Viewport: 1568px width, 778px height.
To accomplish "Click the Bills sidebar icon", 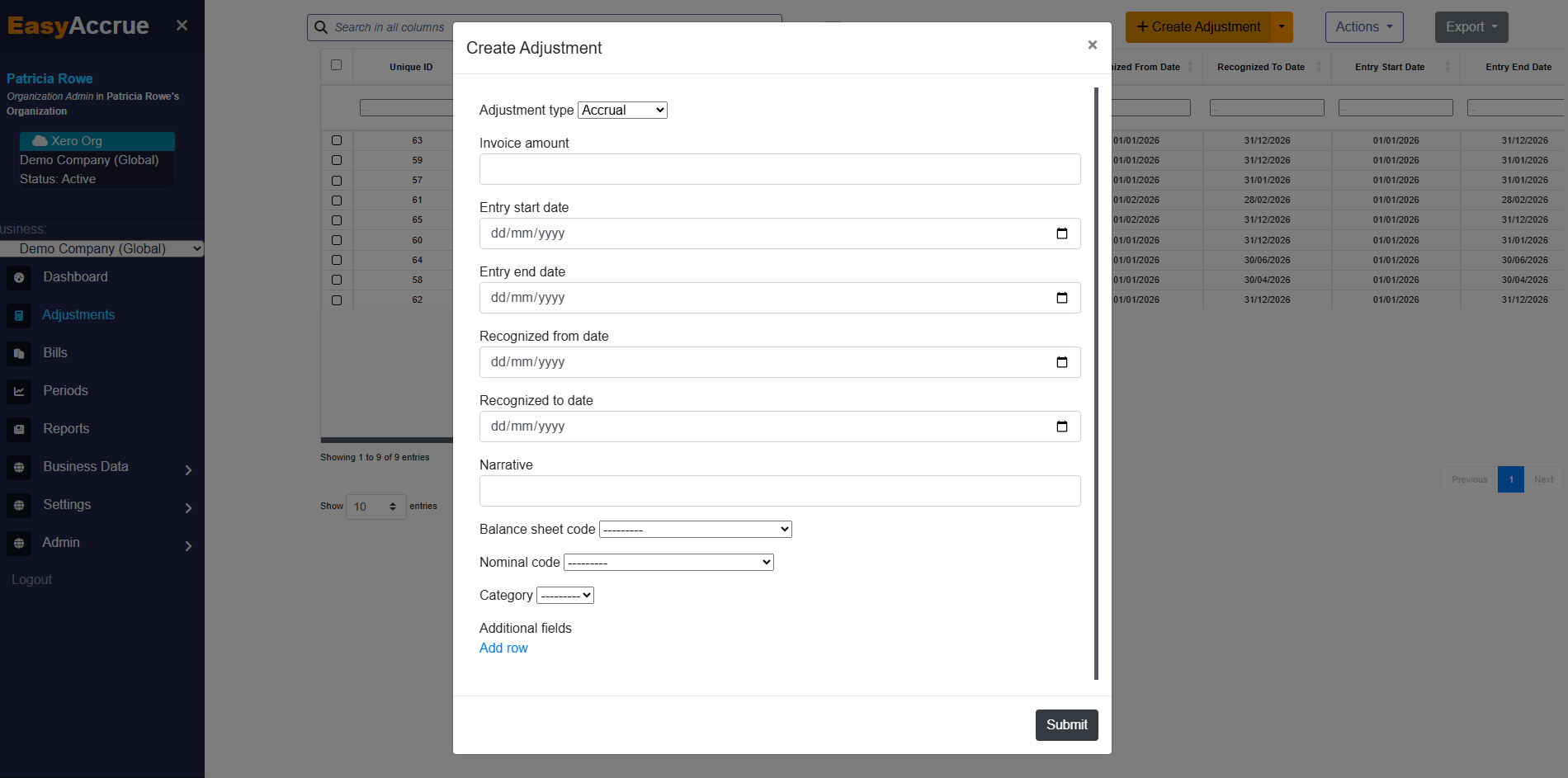I will tap(19, 354).
